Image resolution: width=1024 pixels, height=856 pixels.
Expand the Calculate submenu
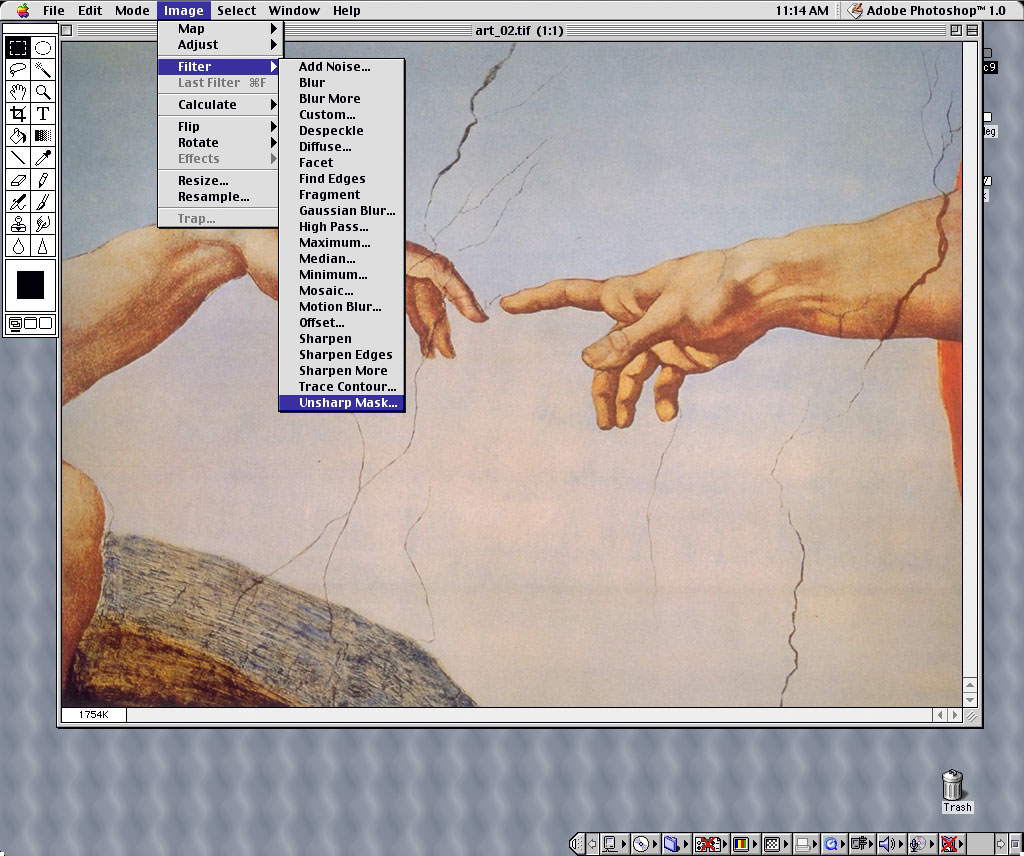218,104
